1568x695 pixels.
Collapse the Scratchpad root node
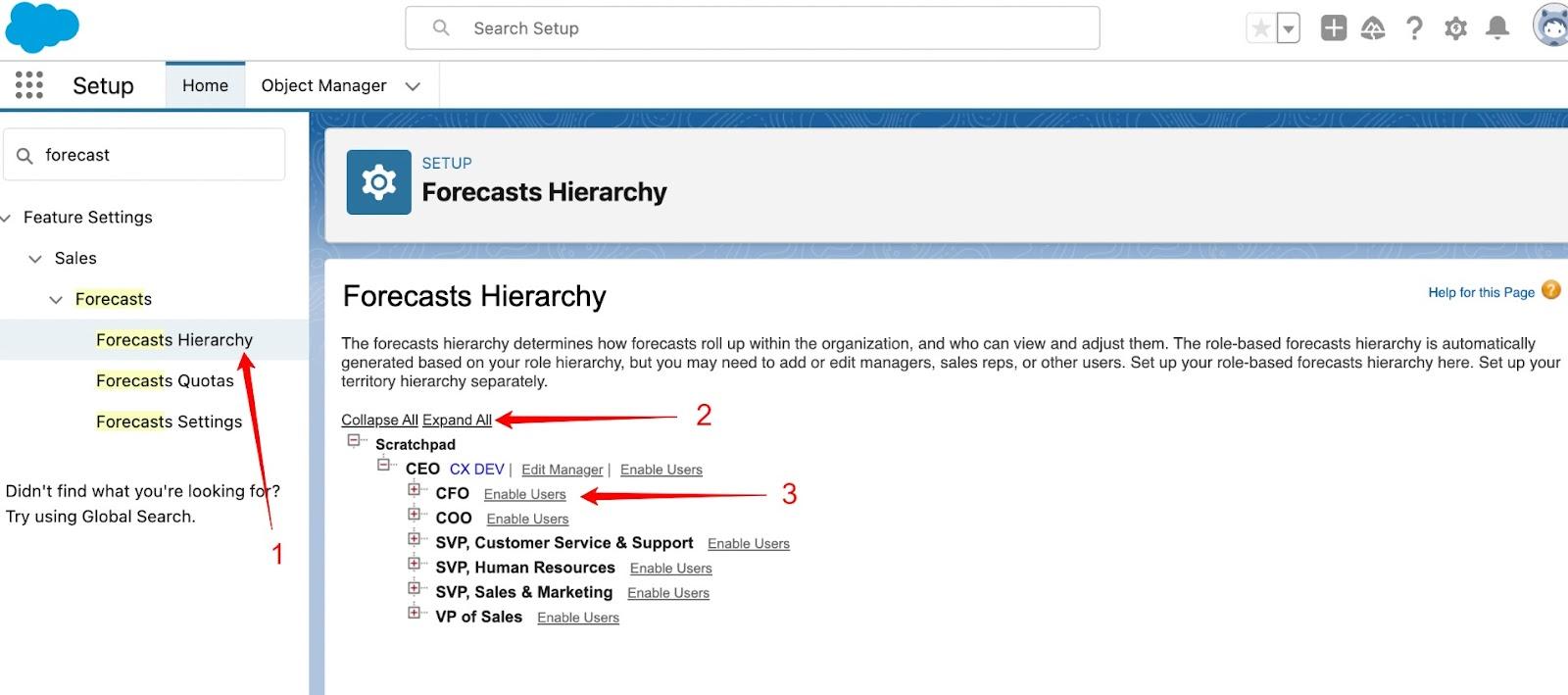pyautogui.click(x=354, y=441)
